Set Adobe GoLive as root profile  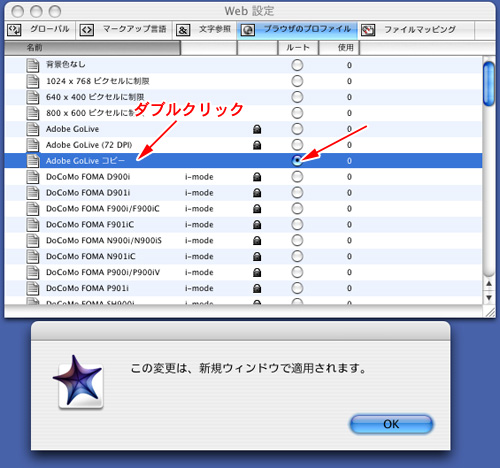pos(297,129)
